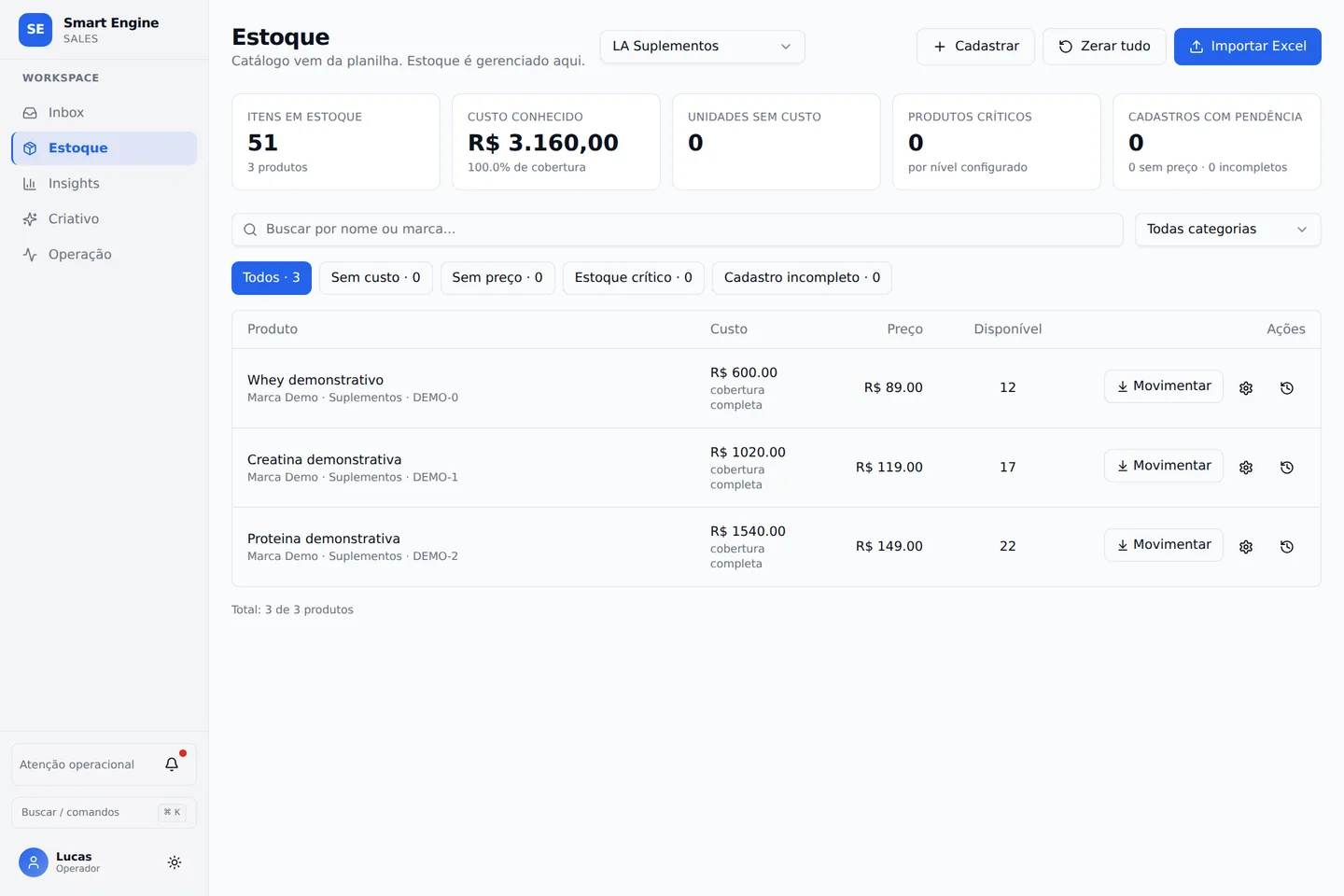Focus the Buscar por nome ou marca field
The image size is (1344, 896).
pyautogui.click(x=678, y=230)
